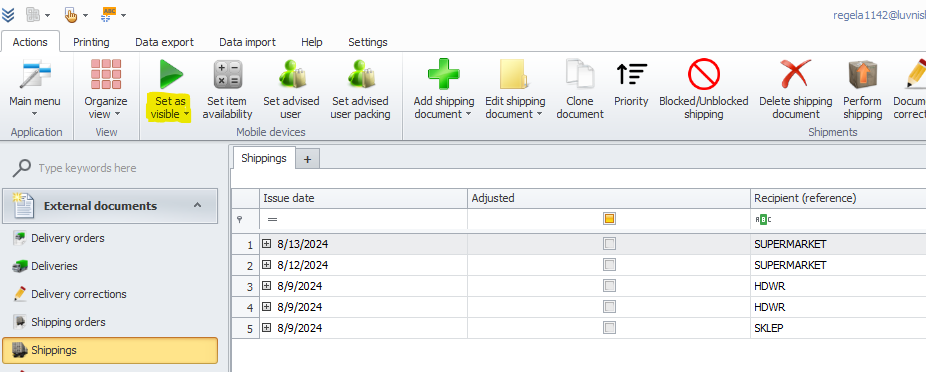Collapse the External documents section

pyautogui.click(x=198, y=205)
